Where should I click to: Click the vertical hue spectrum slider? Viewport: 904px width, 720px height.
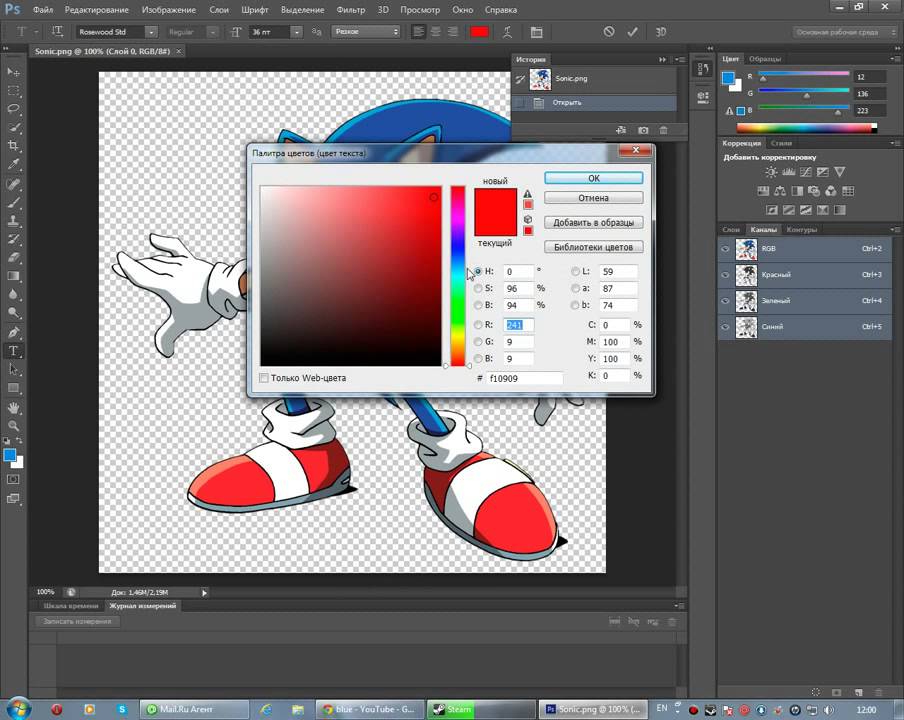458,276
